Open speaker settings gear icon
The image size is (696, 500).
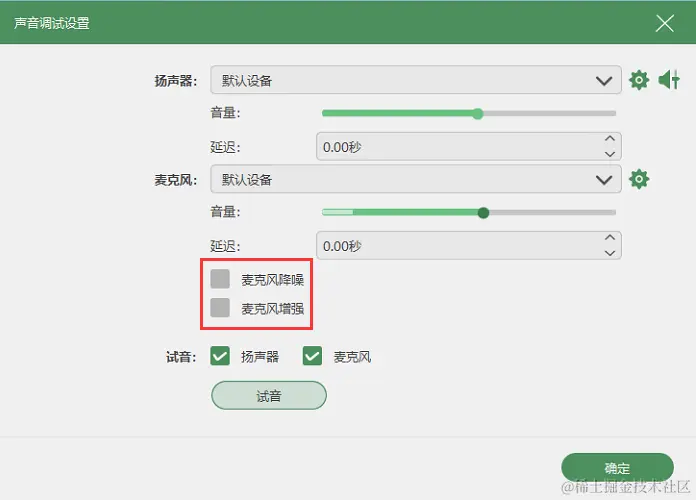click(639, 80)
